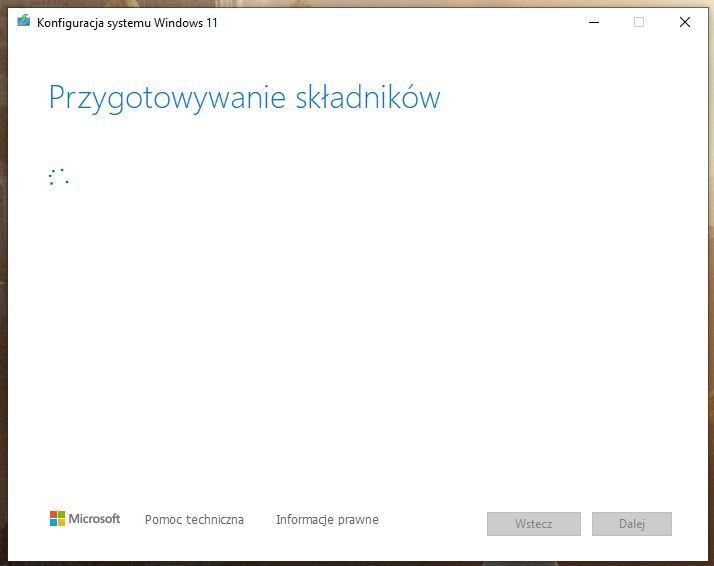
Task: Click the yellow square of the Microsoft logo
Action: (x=61, y=523)
